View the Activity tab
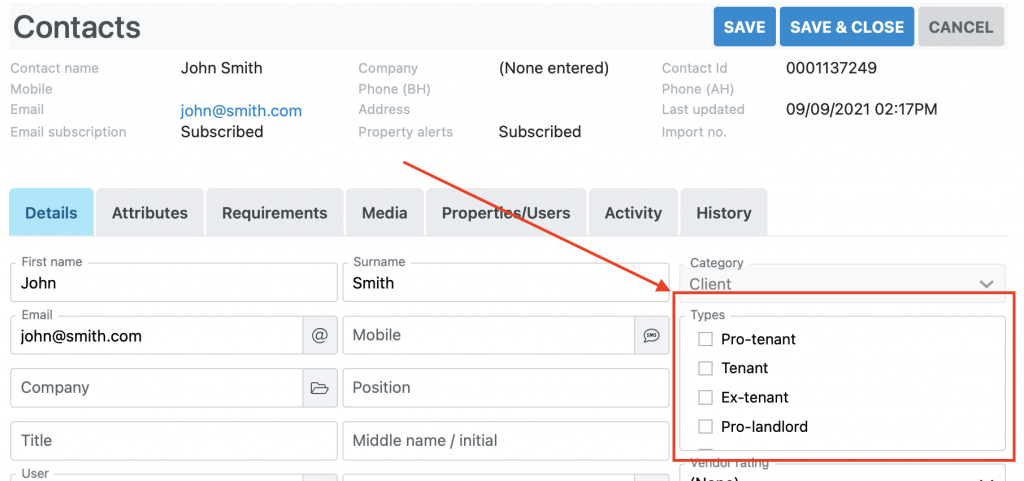Viewport: 1024px width, 481px height. click(633, 213)
